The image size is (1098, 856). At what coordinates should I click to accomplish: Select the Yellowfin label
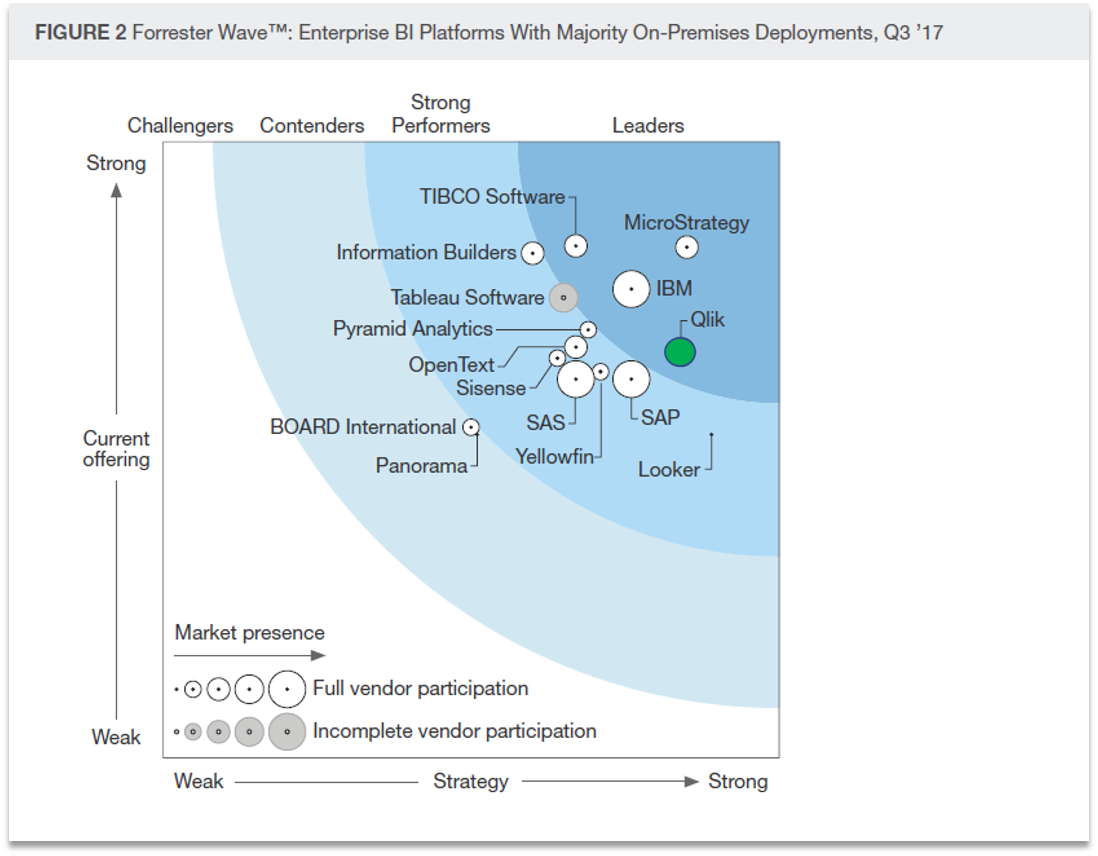point(554,456)
